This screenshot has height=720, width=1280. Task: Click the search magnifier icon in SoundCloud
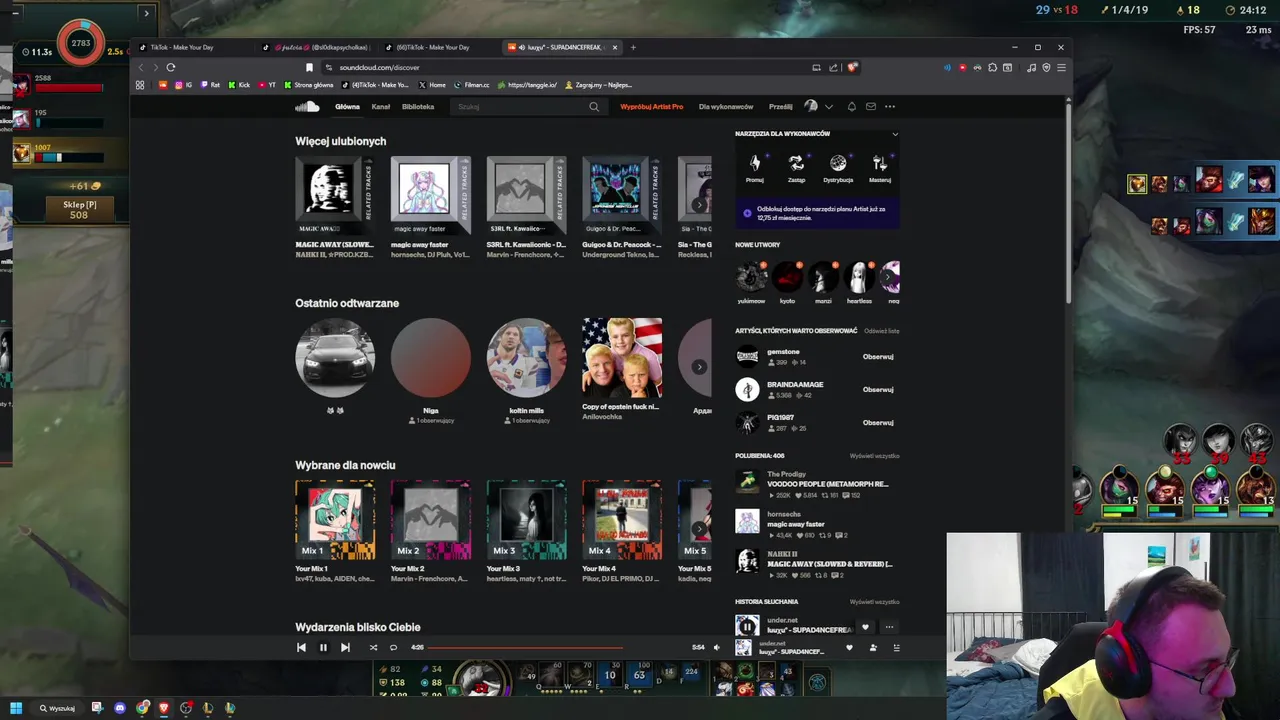(x=594, y=107)
